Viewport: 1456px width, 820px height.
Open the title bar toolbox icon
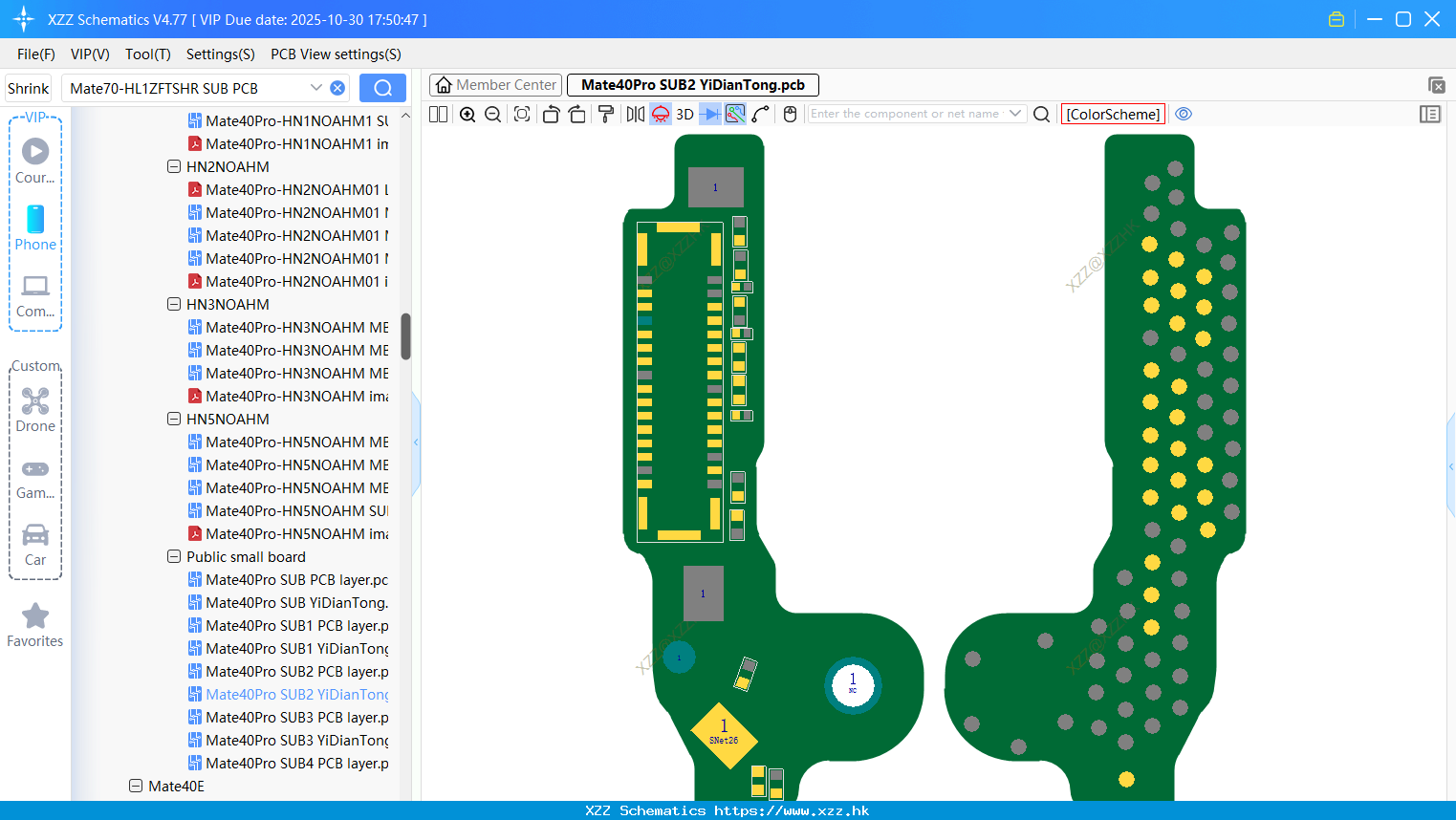point(1336,19)
